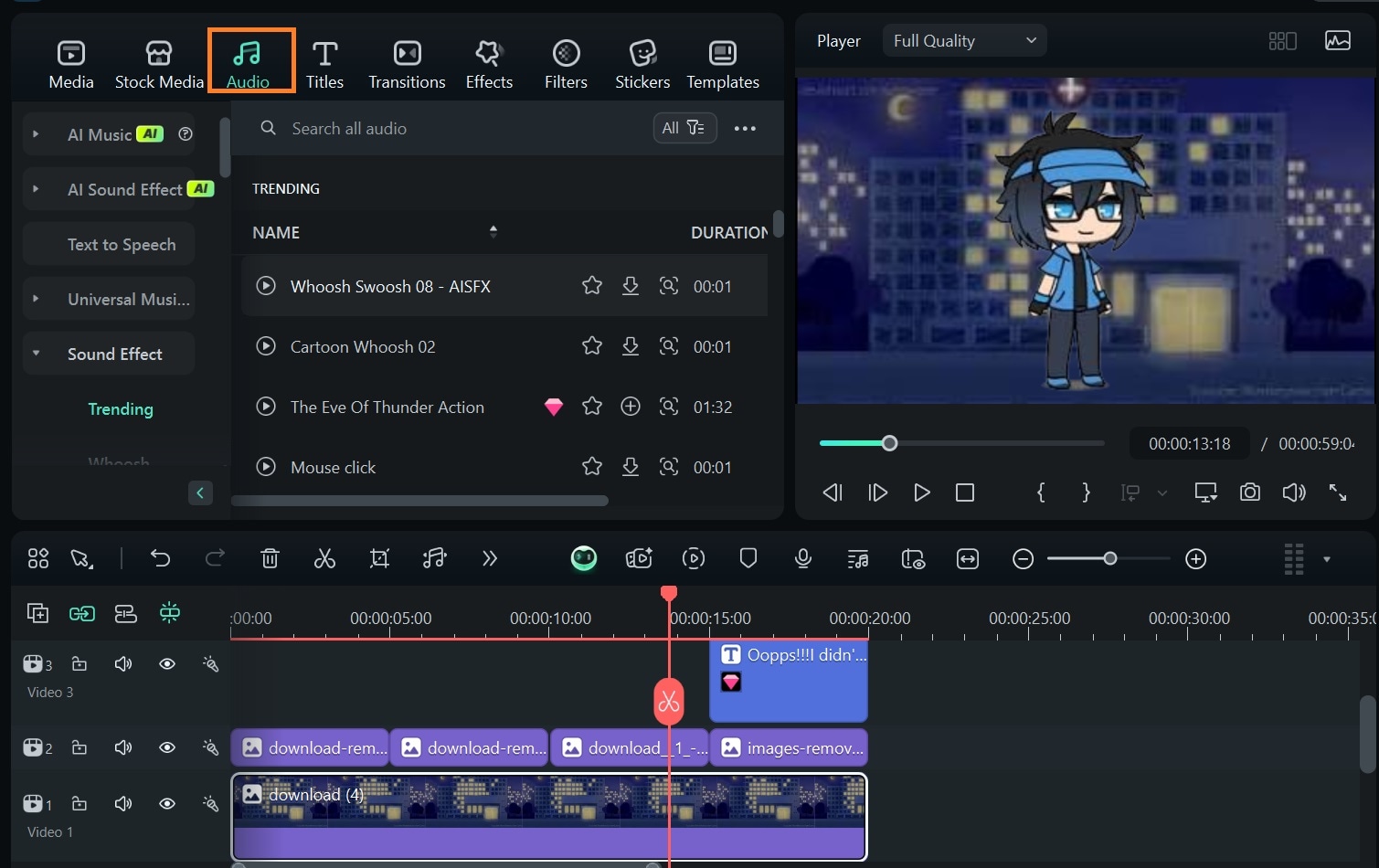The image size is (1379, 868).
Task: Find similar audio to Cartoon Whoosh 02
Action: (x=669, y=346)
